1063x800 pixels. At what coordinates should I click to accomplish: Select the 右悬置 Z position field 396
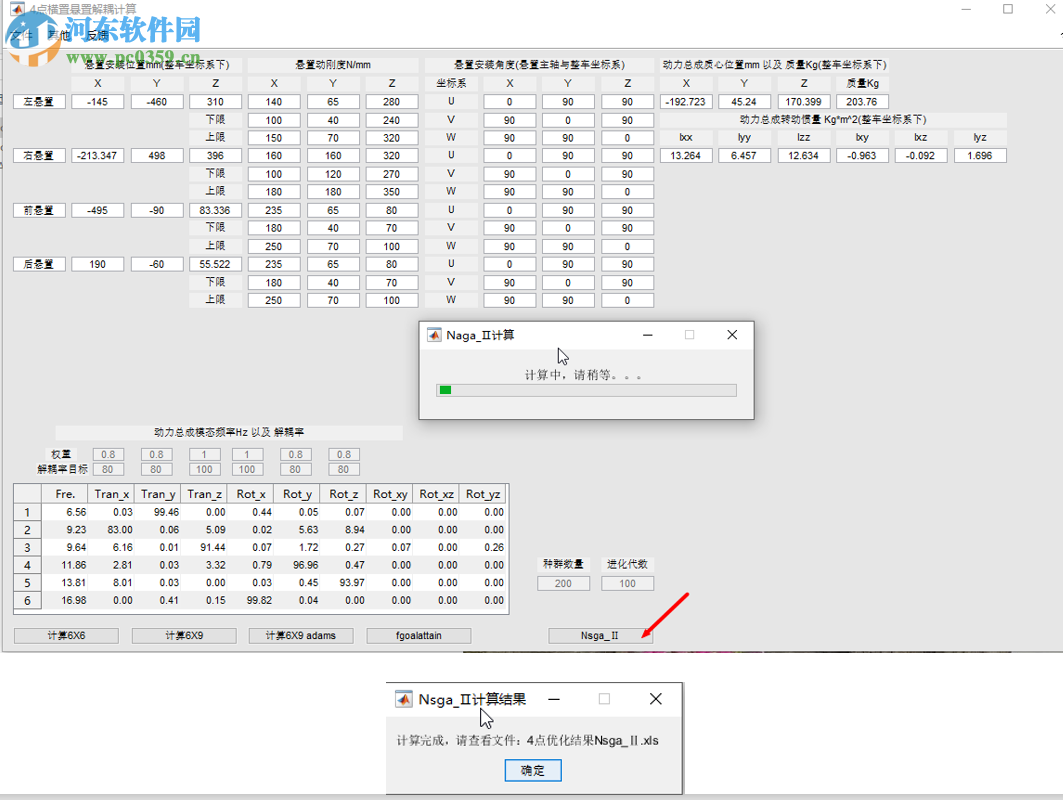[x=216, y=155]
